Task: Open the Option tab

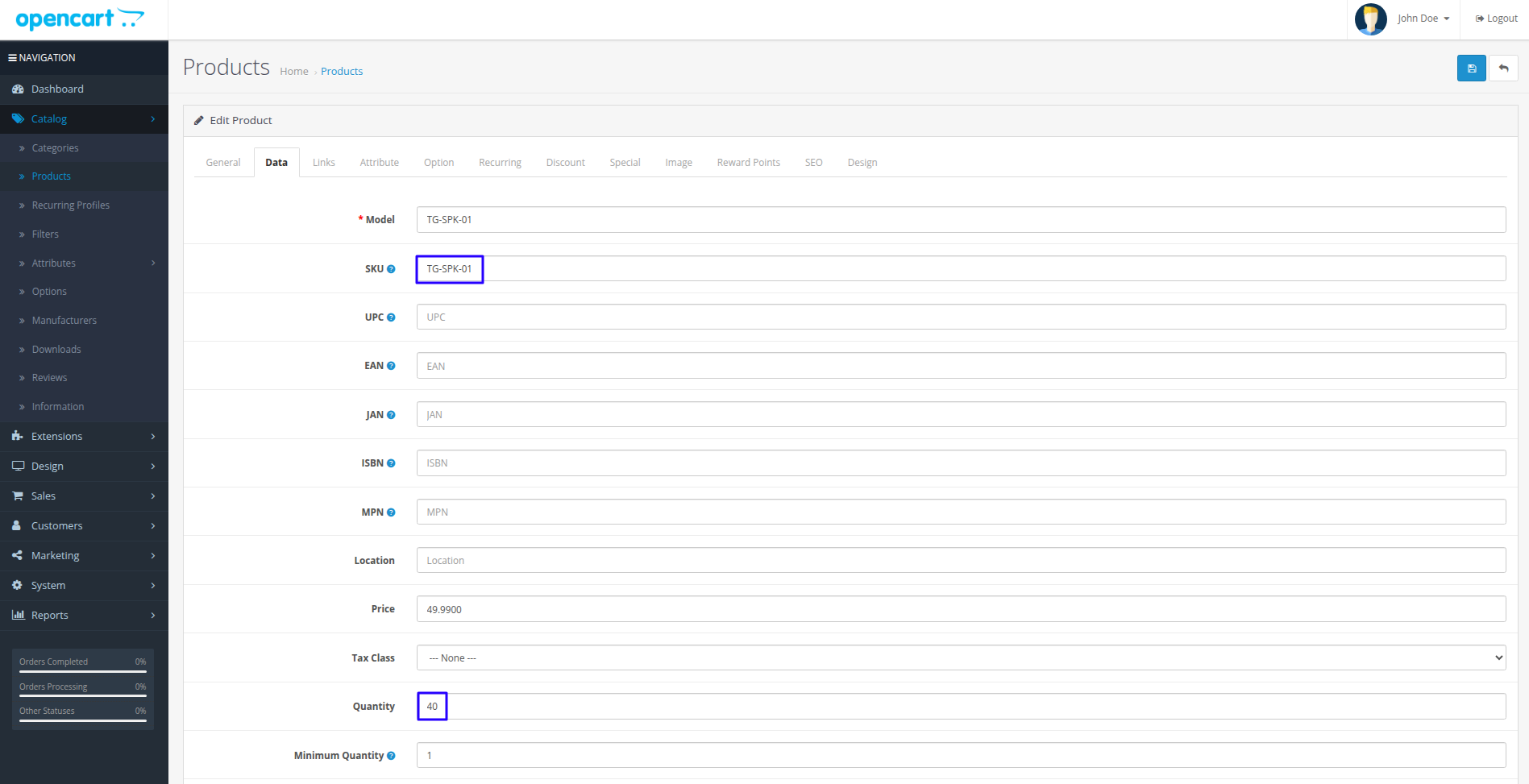Action: 439,162
